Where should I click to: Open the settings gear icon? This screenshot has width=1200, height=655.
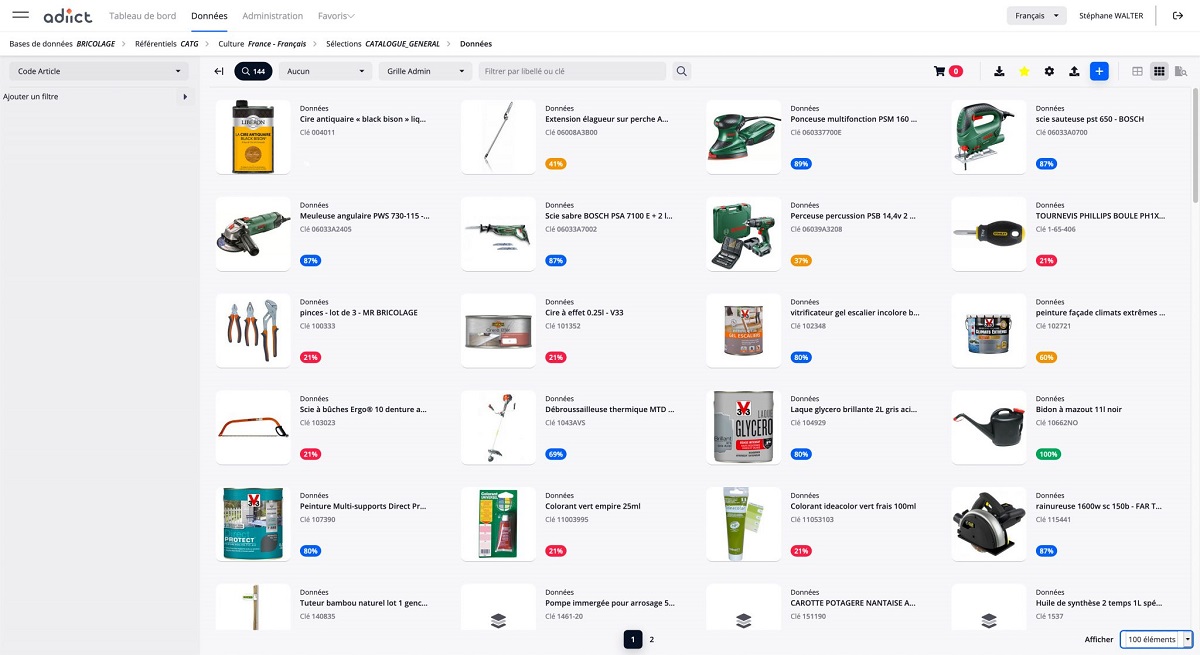tap(1049, 71)
